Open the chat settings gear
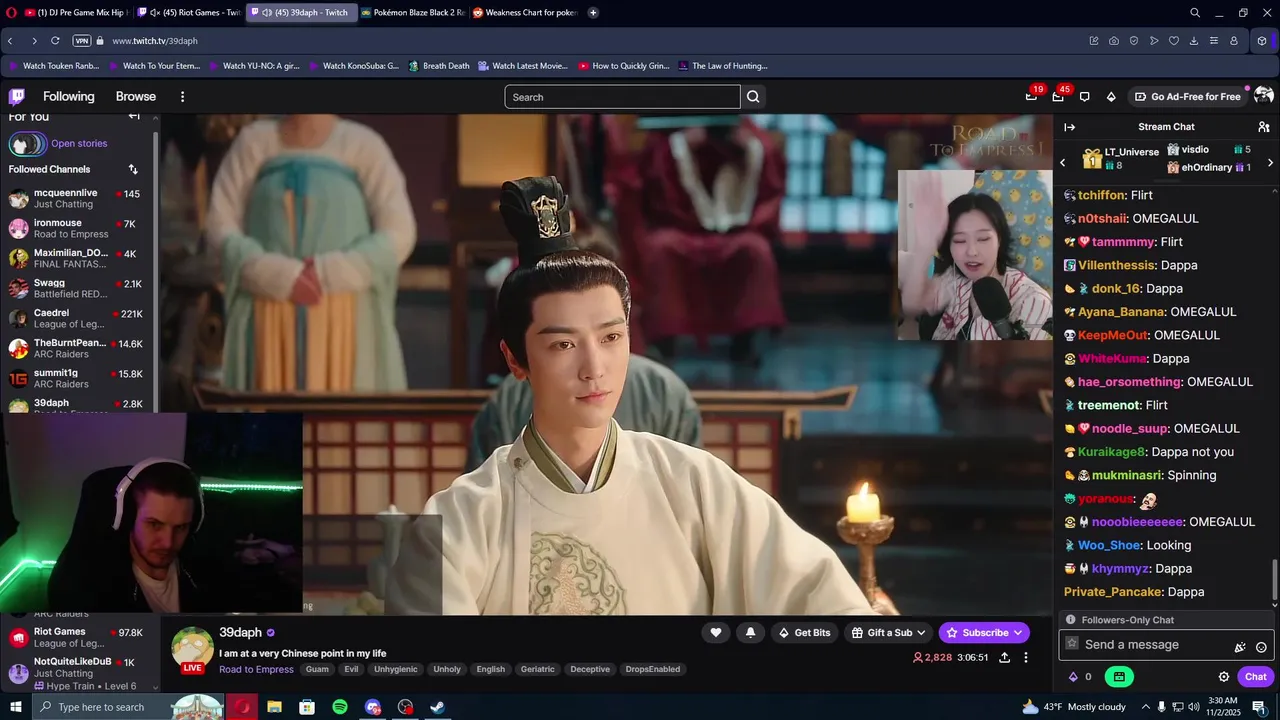Image resolution: width=1280 pixels, height=720 pixels. coord(1223,677)
